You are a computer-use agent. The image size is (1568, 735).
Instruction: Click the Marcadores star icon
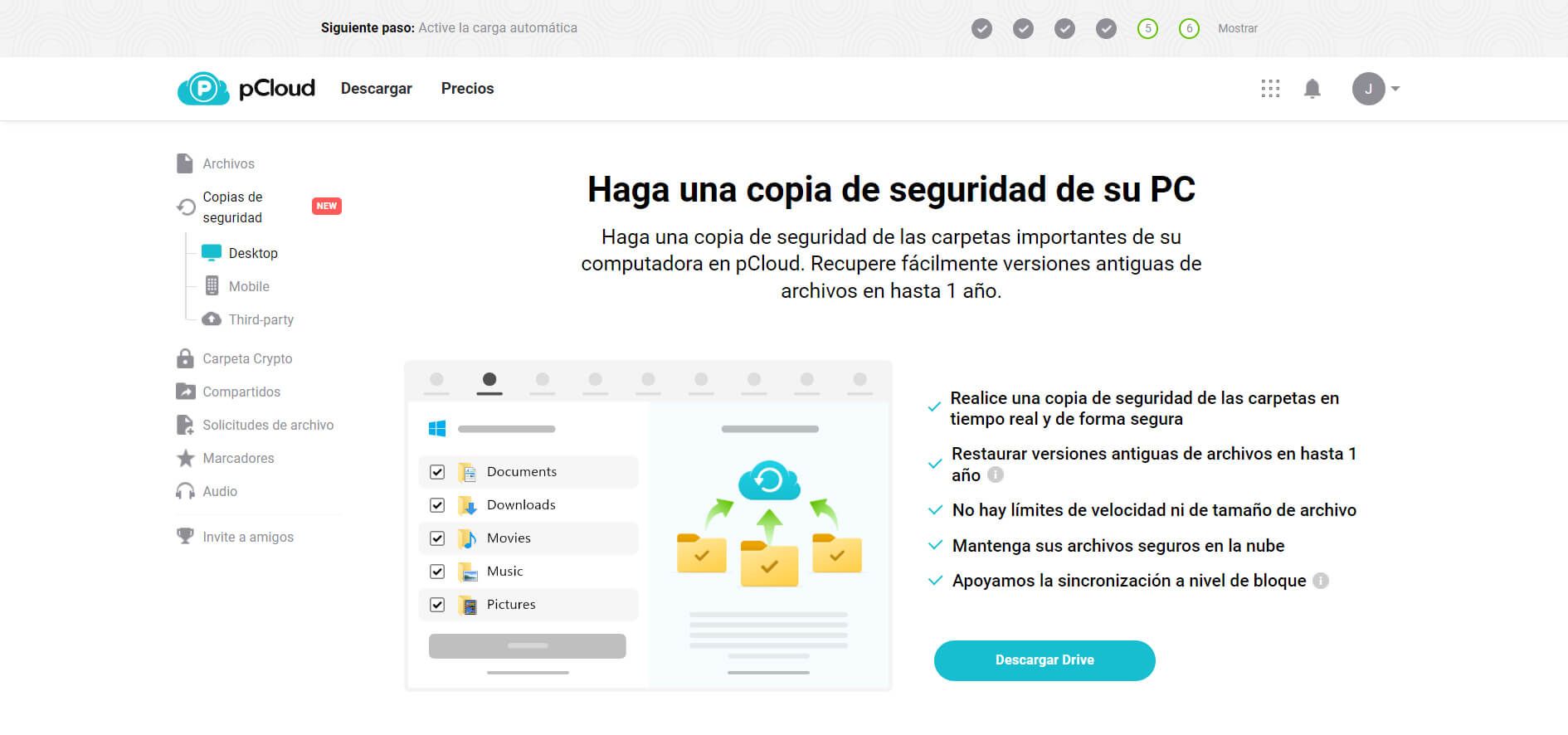(186, 458)
